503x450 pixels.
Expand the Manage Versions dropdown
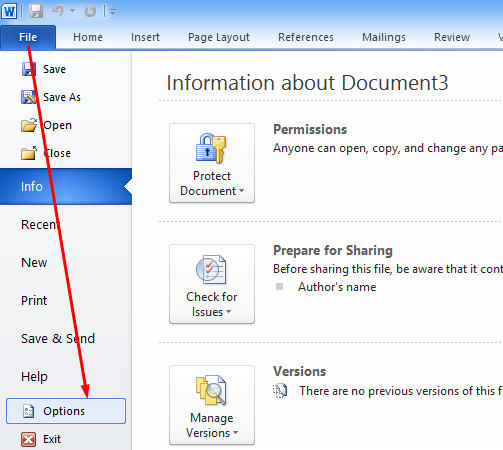[212, 405]
